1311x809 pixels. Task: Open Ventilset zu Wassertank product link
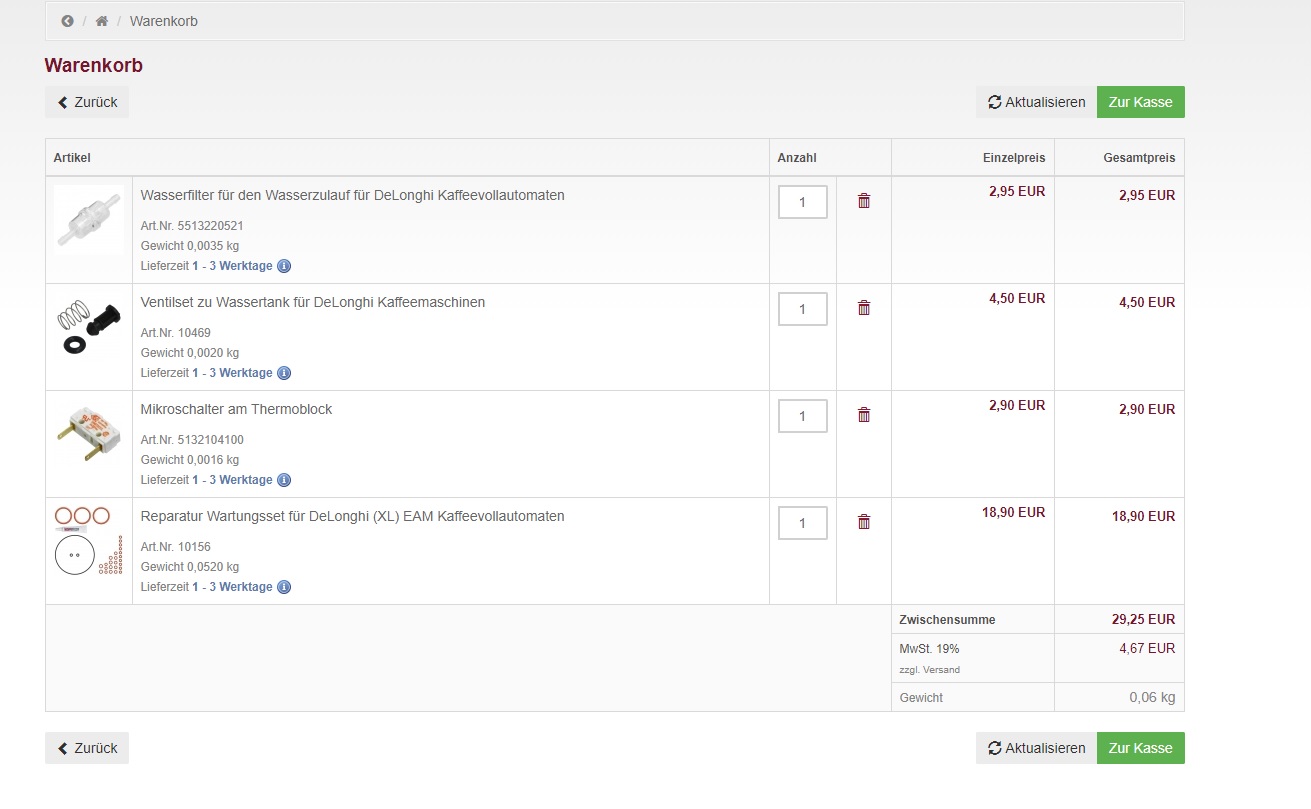click(x=312, y=302)
